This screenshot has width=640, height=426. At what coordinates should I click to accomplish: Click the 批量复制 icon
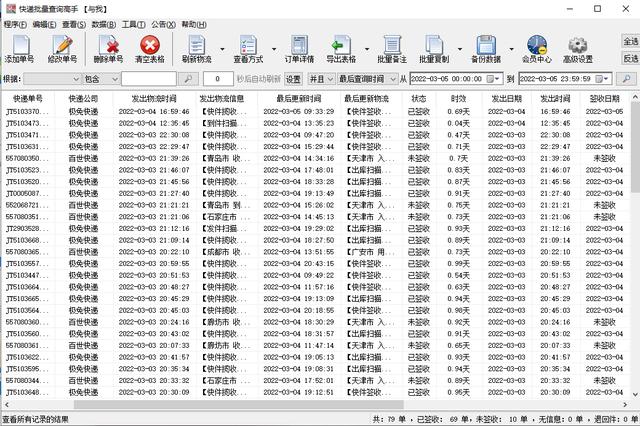pos(434,45)
